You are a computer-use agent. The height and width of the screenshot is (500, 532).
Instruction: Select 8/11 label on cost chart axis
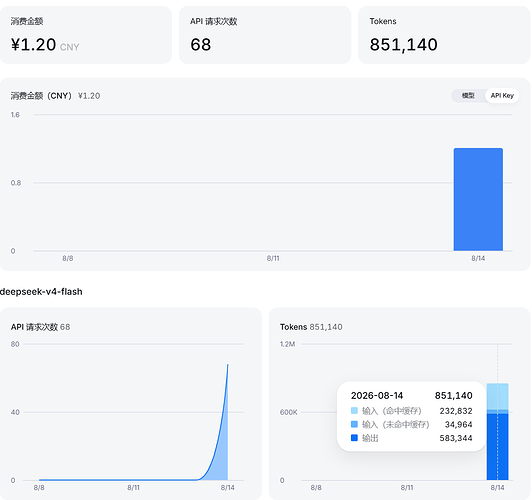click(x=273, y=258)
